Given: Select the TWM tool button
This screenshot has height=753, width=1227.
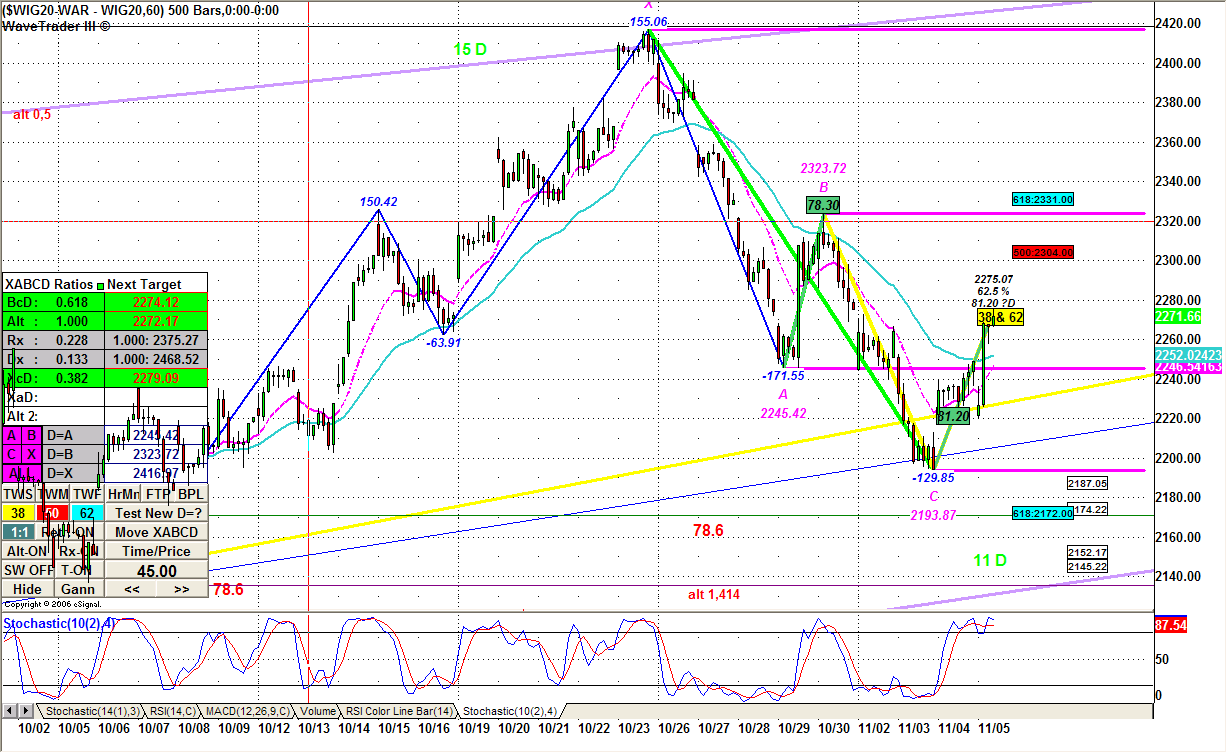Looking at the screenshot, I should 53,494.
